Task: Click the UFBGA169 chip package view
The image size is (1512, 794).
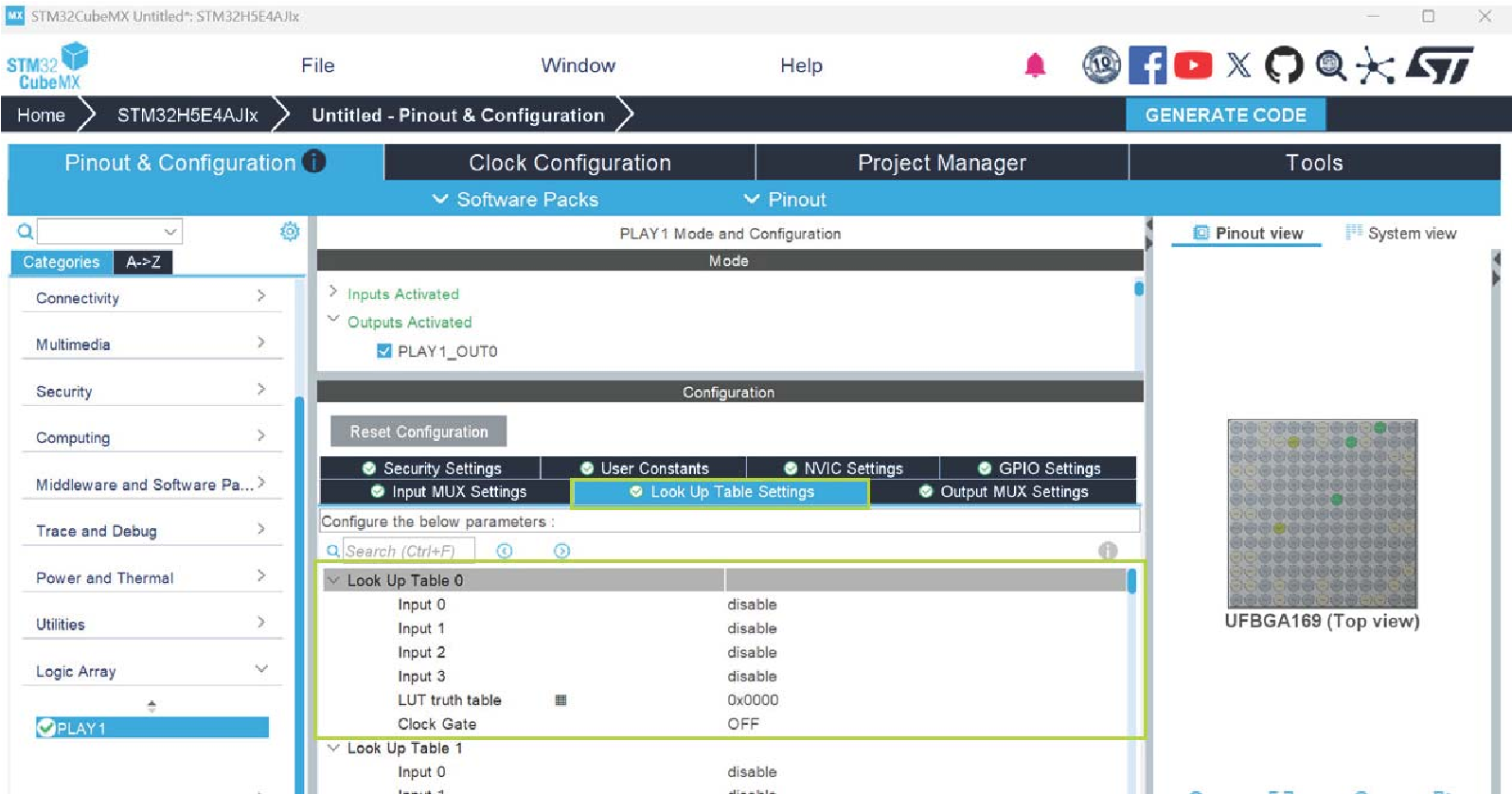Action: [1322, 513]
